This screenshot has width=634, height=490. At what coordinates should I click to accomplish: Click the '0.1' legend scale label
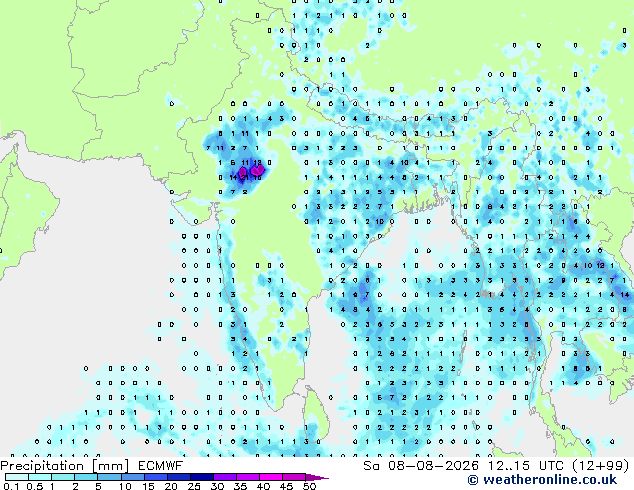coord(11,486)
